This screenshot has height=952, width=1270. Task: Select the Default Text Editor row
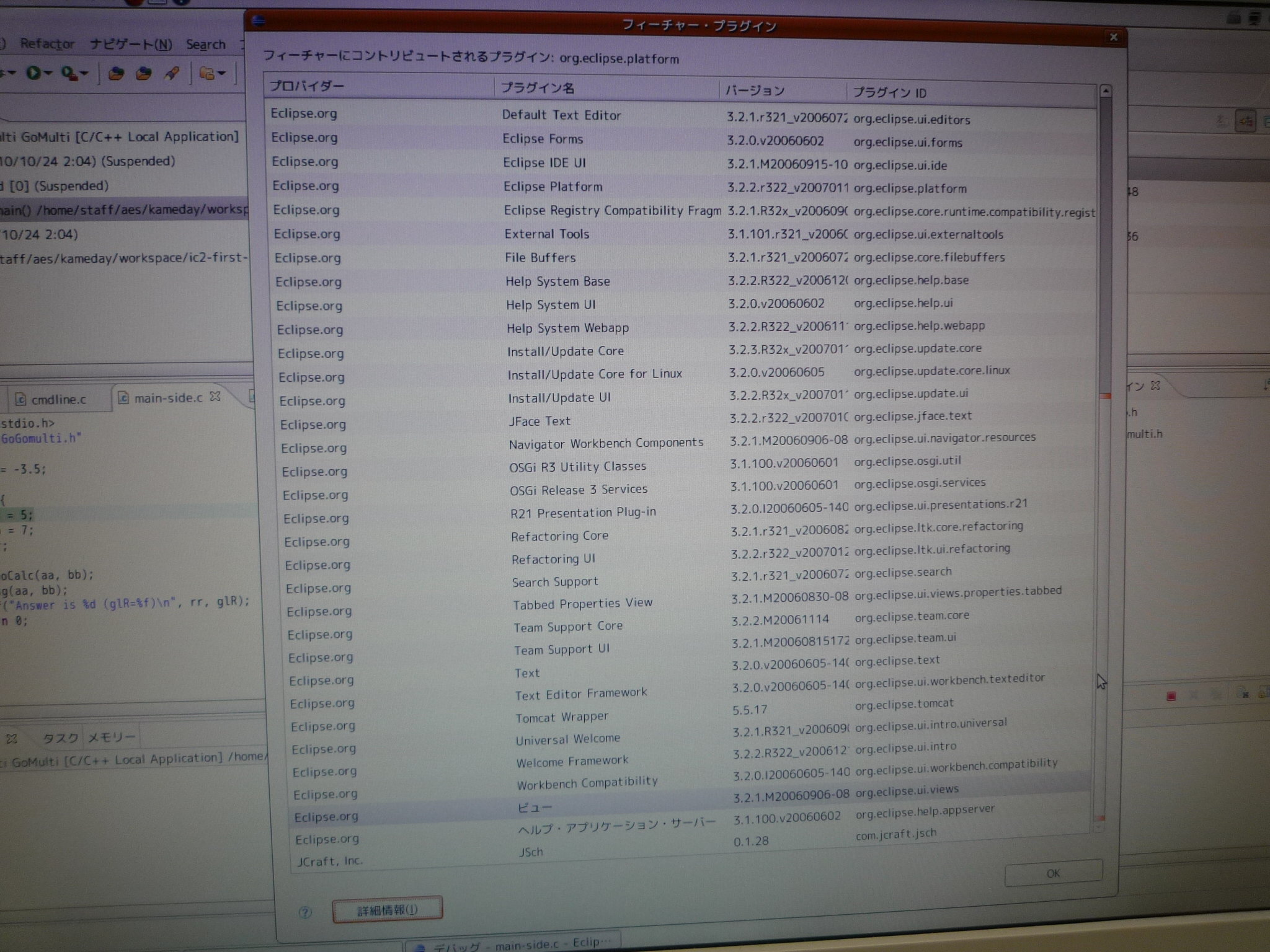[x=682, y=115]
